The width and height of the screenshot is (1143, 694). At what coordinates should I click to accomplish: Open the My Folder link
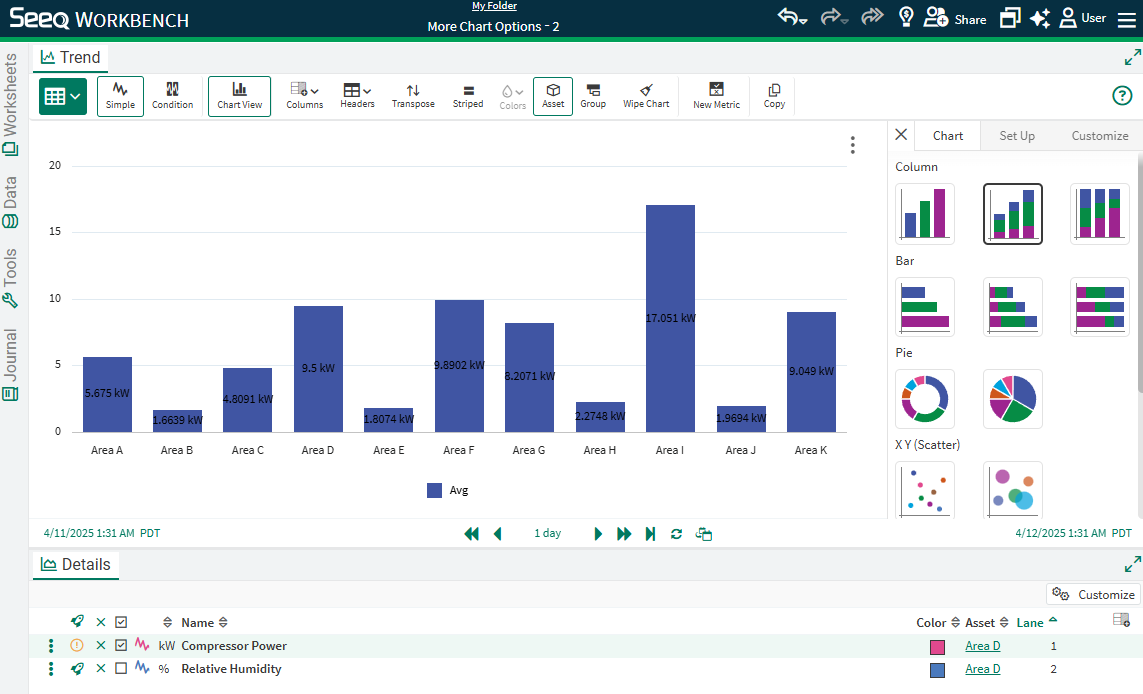[x=494, y=6]
